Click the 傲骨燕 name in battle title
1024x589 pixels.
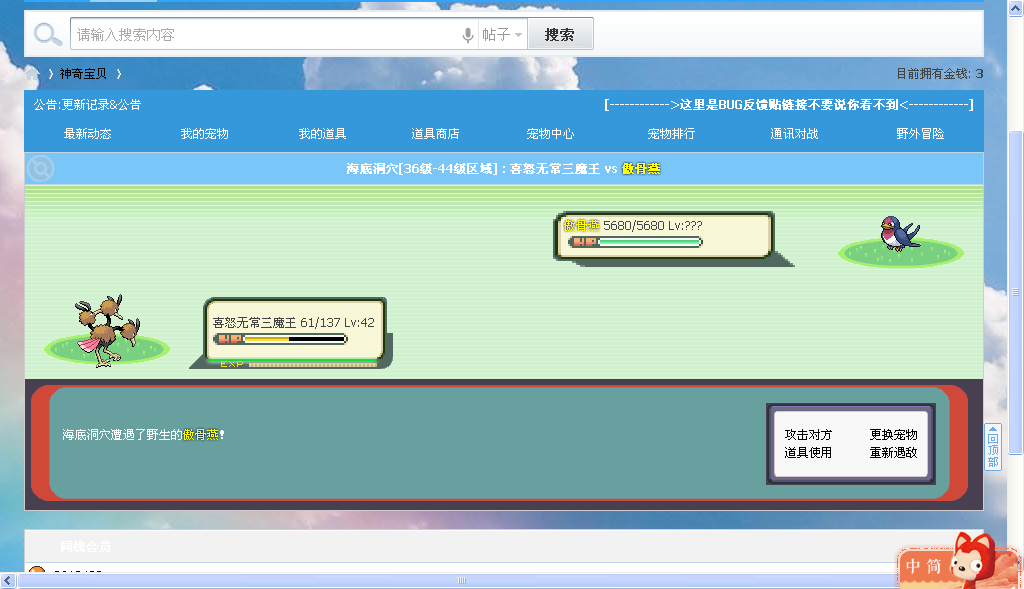pos(641,168)
